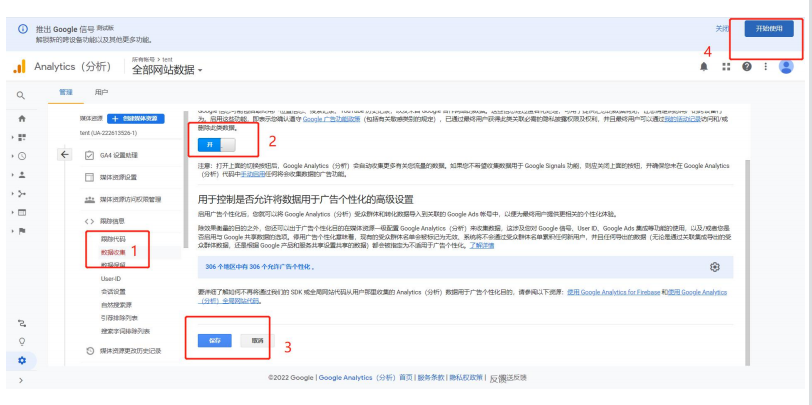Click the Google Analytics logo

click(19, 66)
